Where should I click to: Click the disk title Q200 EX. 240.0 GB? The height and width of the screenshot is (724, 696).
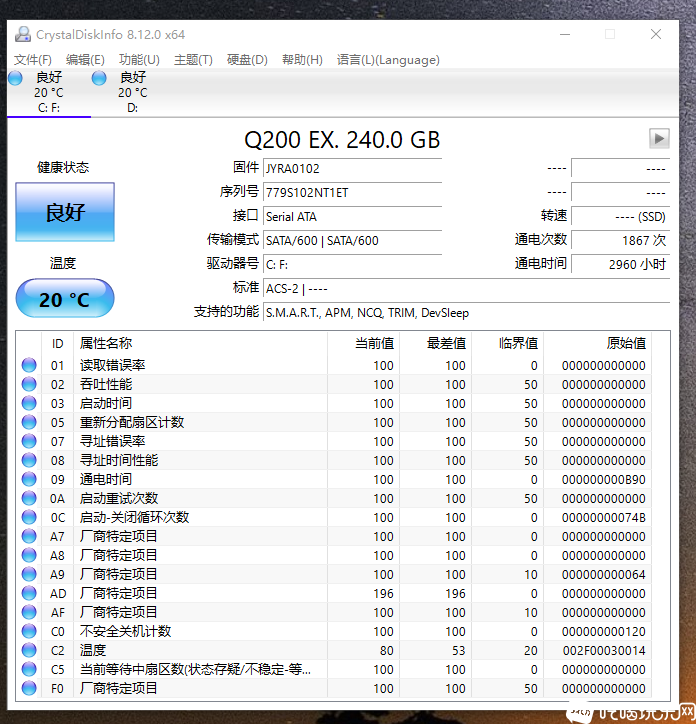342,139
